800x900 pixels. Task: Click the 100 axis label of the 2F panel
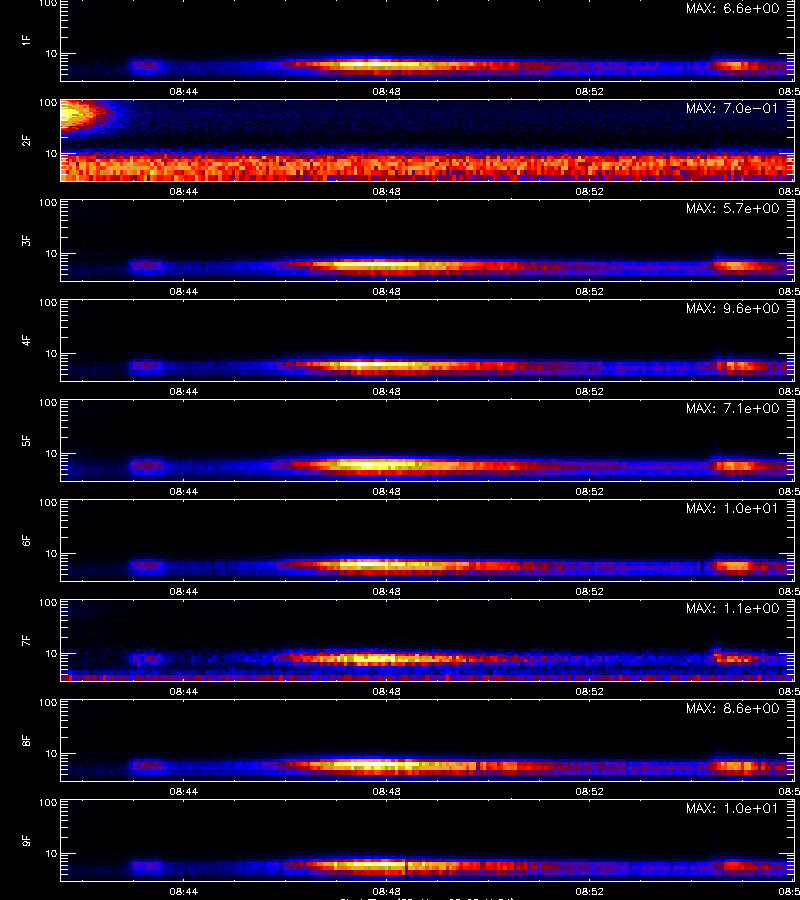[x=48, y=103]
